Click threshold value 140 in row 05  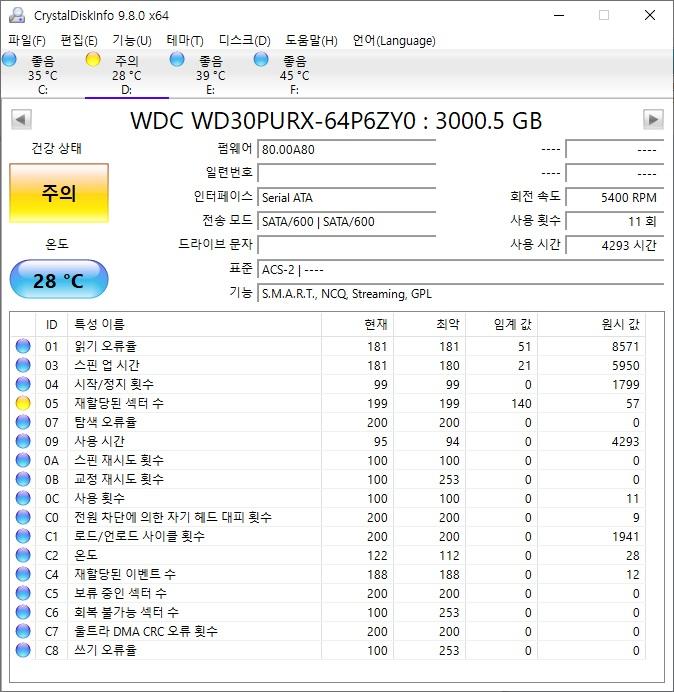[521, 403]
